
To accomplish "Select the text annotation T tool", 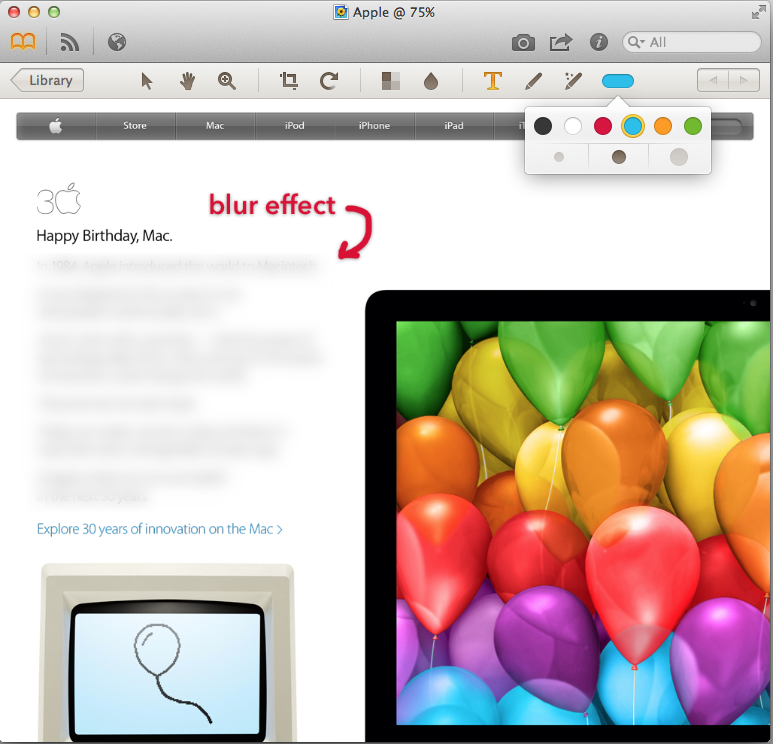I will coord(492,81).
